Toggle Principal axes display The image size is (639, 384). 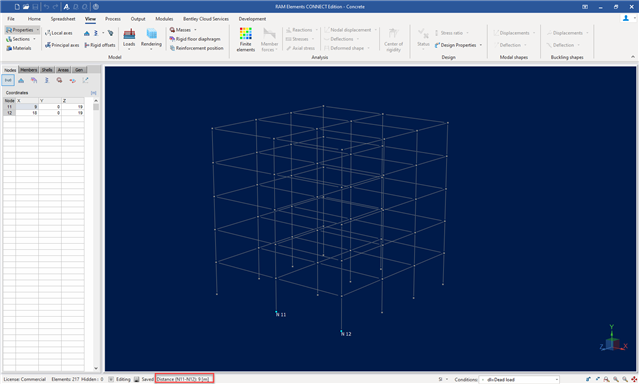click(x=62, y=45)
